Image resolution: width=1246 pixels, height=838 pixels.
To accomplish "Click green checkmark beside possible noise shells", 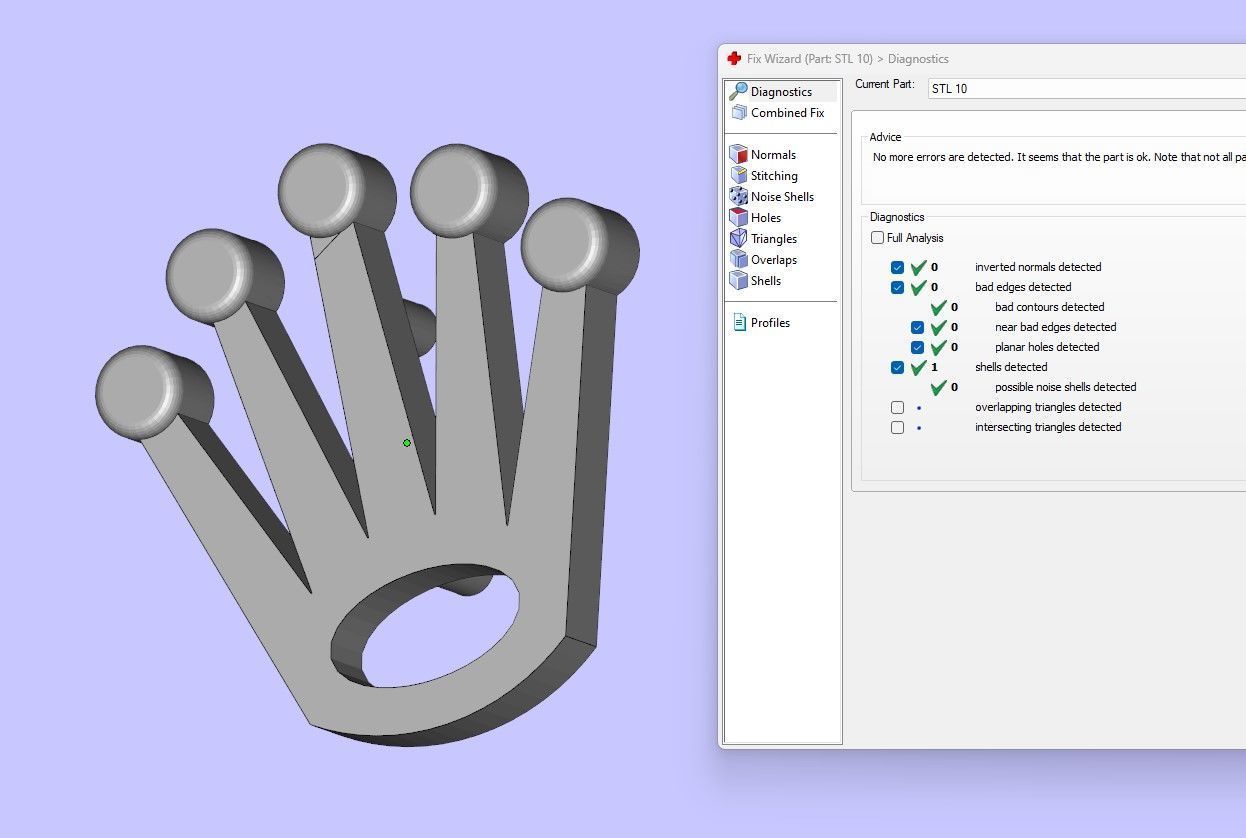I will 938,387.
